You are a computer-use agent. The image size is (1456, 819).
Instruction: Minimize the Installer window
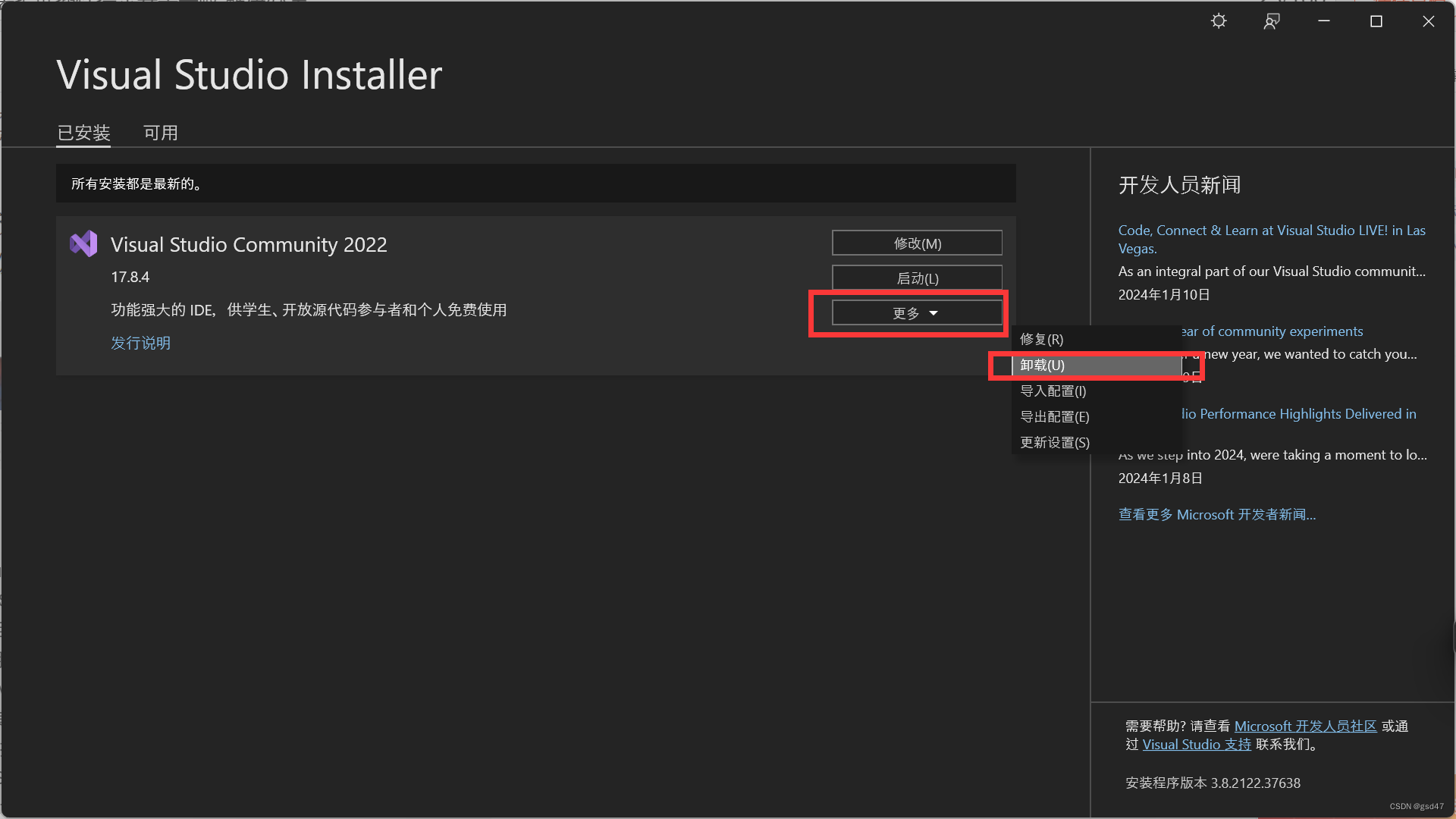[1324, 21]
